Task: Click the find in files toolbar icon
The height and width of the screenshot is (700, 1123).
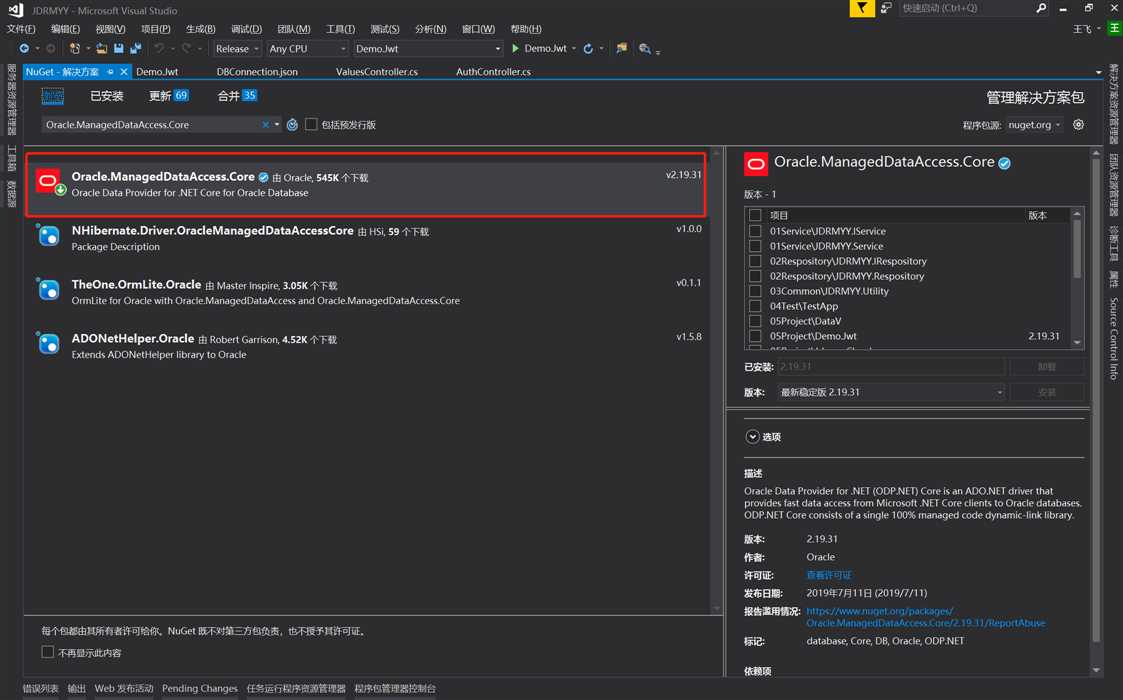Action: click(x=645, y=49)
